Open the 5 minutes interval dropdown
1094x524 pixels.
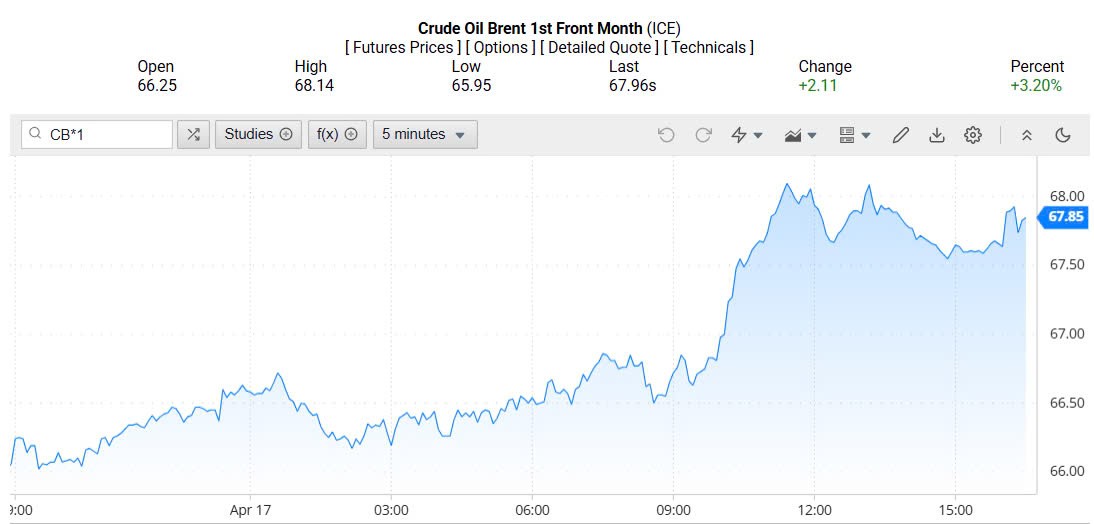point(425,134)
